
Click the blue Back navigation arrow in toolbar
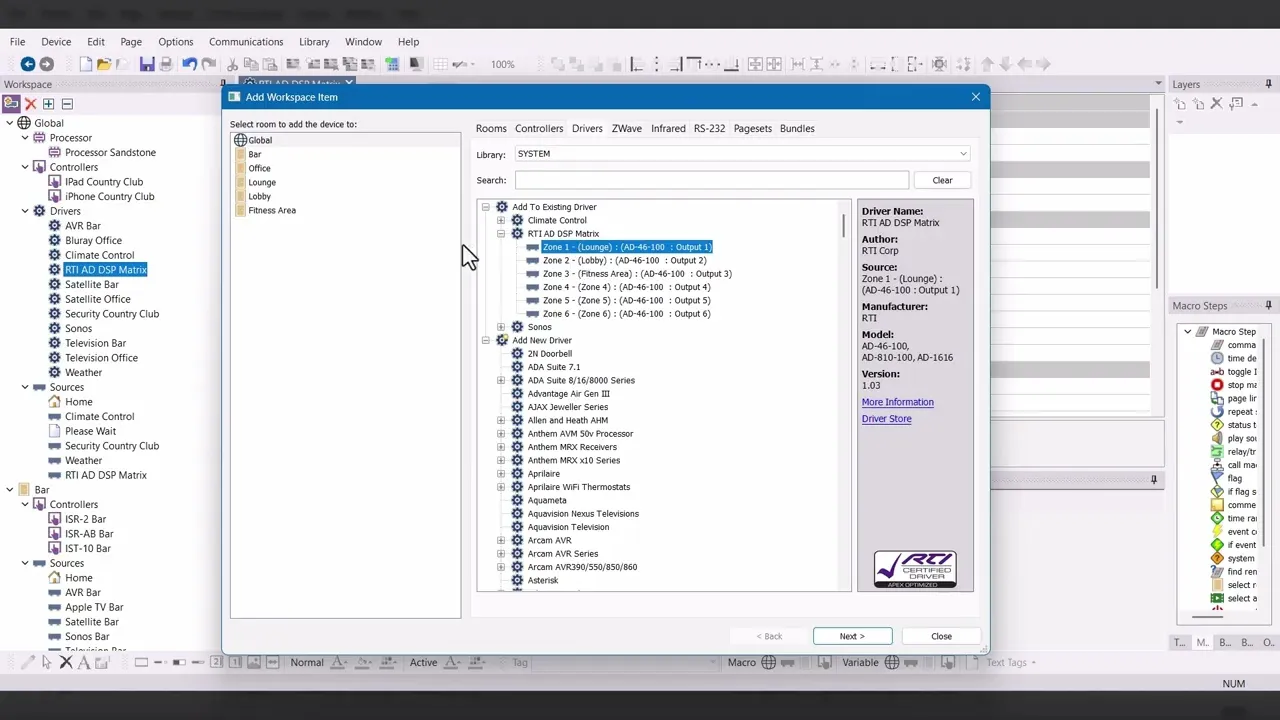[x=27, y=64]
